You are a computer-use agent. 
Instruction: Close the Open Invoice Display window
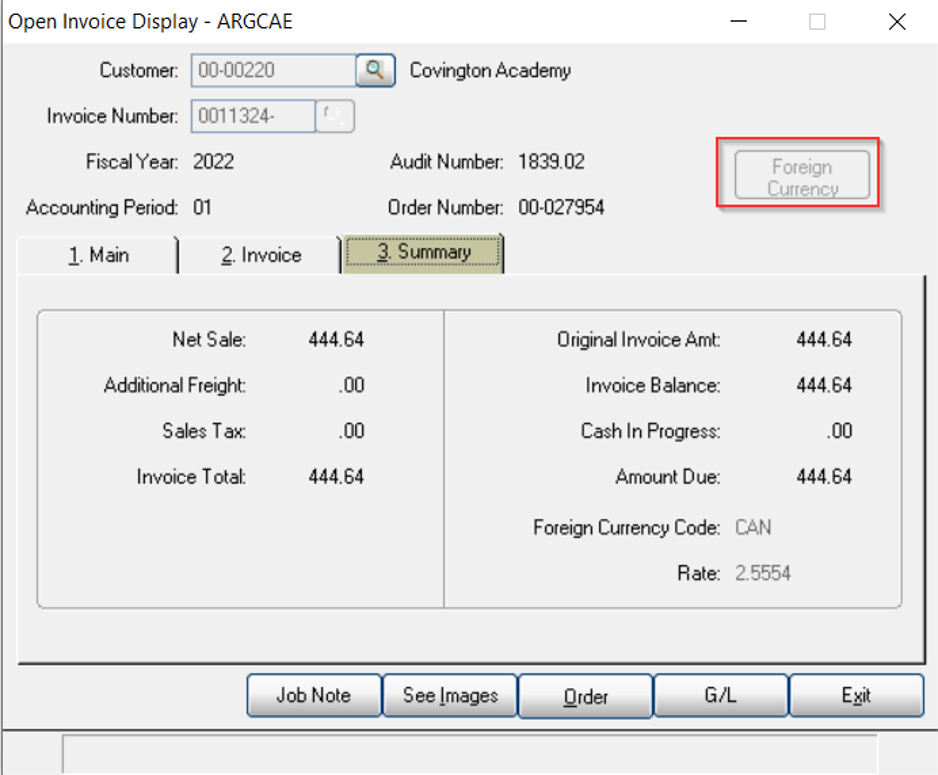coord(897,22)
